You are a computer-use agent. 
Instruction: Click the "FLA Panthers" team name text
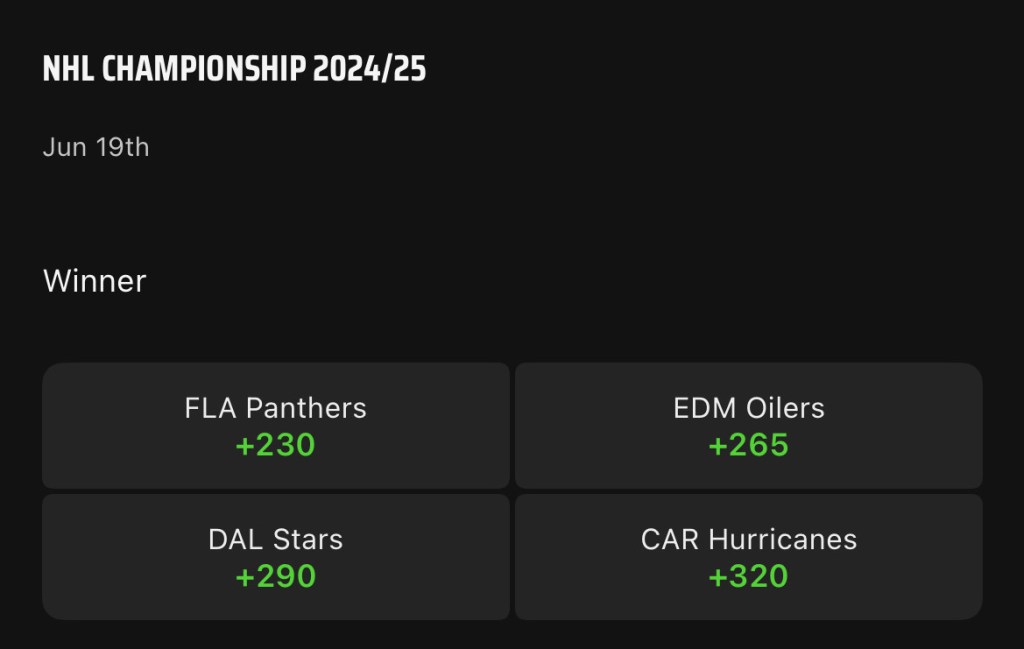pyautogui.click(x=275, y=408)
